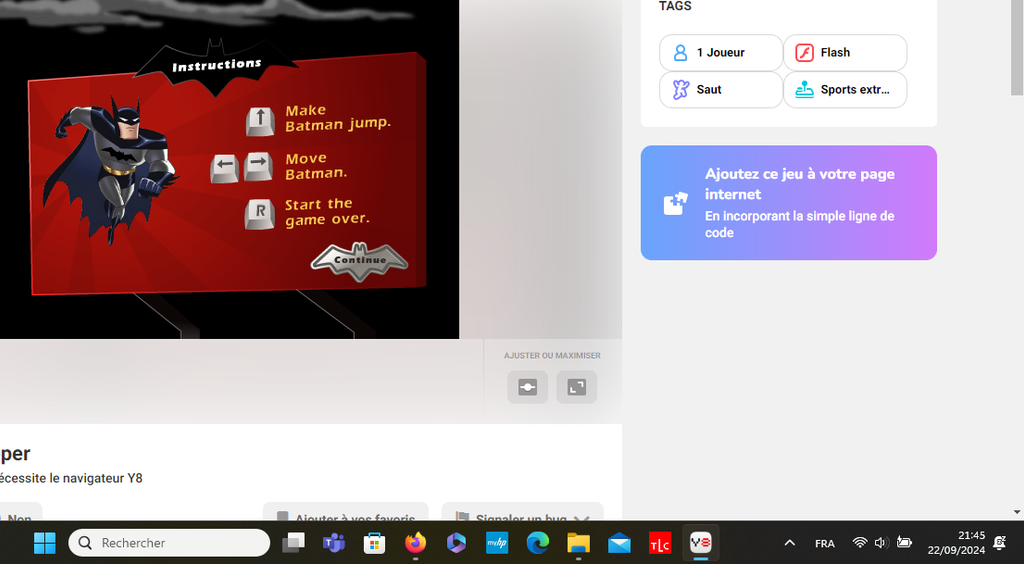Open myHP app from taskbar
The height and width of the screenshot is (564, 1024).
click(497, 542)
